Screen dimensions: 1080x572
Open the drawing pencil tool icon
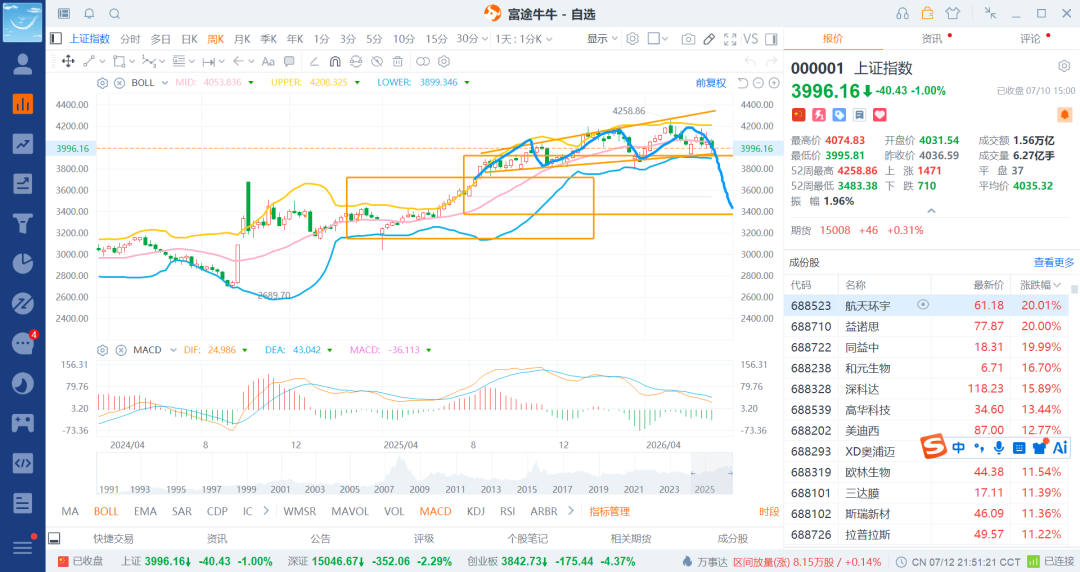[x=709, y=39]
